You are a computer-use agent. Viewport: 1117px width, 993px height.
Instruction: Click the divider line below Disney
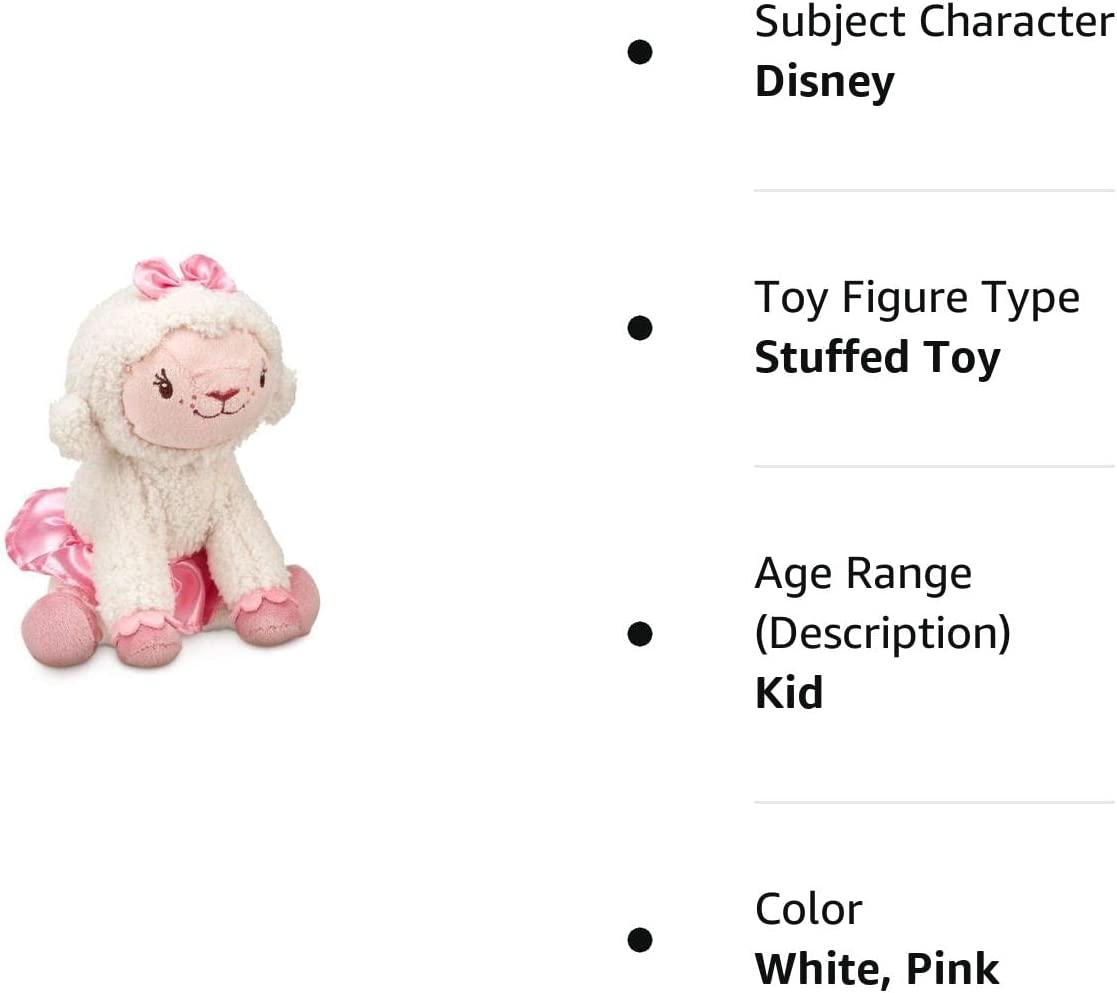coord(935,190)
